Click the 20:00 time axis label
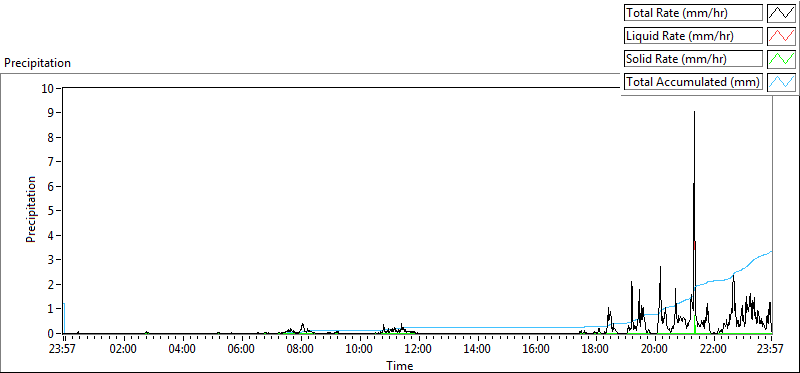Screen dimensions: 800x373 coord(655,350)
